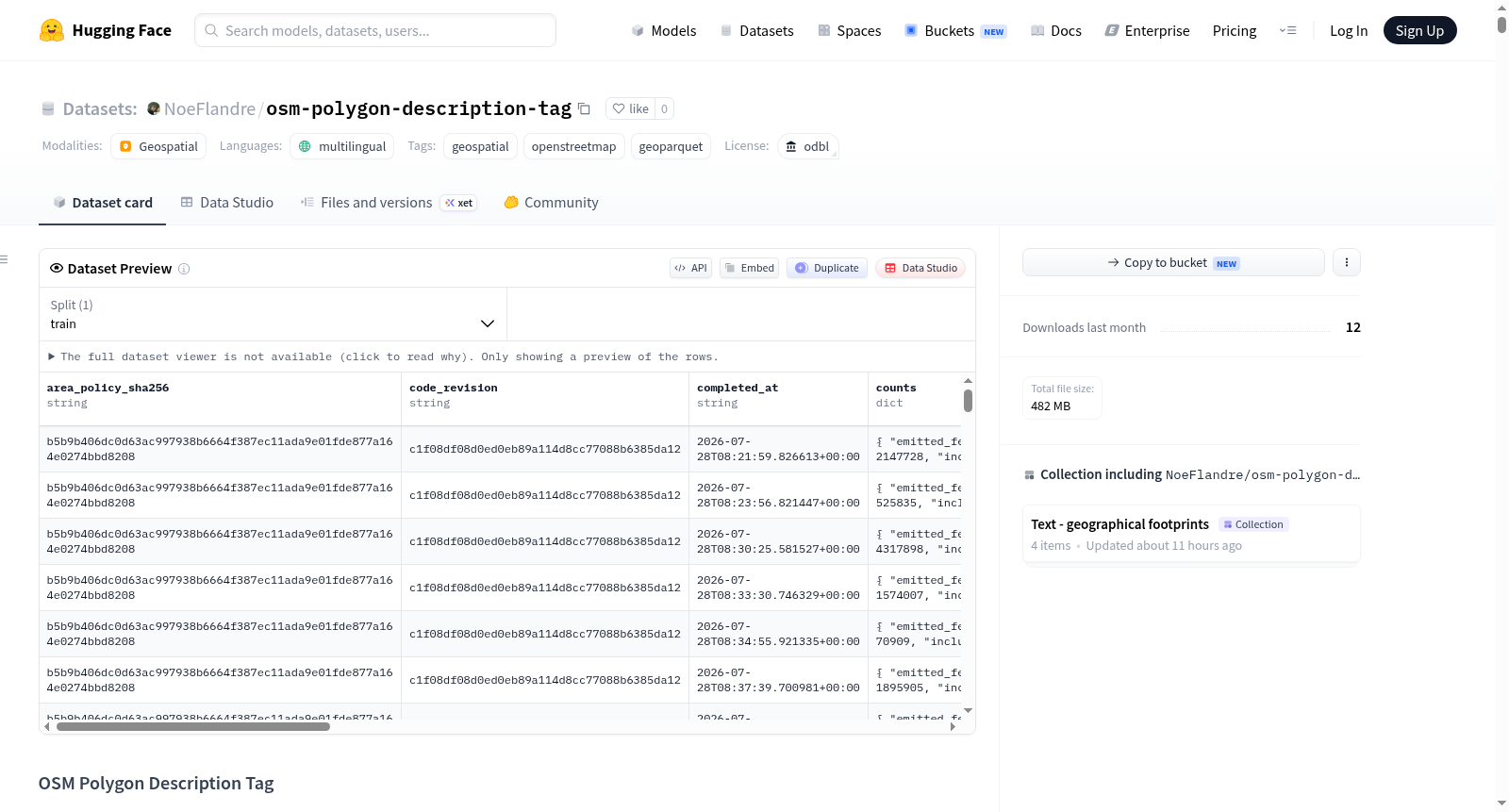Image resolution: width=1509 pixels, height=812 pixels.
Task: Click the OSM Polygon Description Tag heading
Action: 157,784
